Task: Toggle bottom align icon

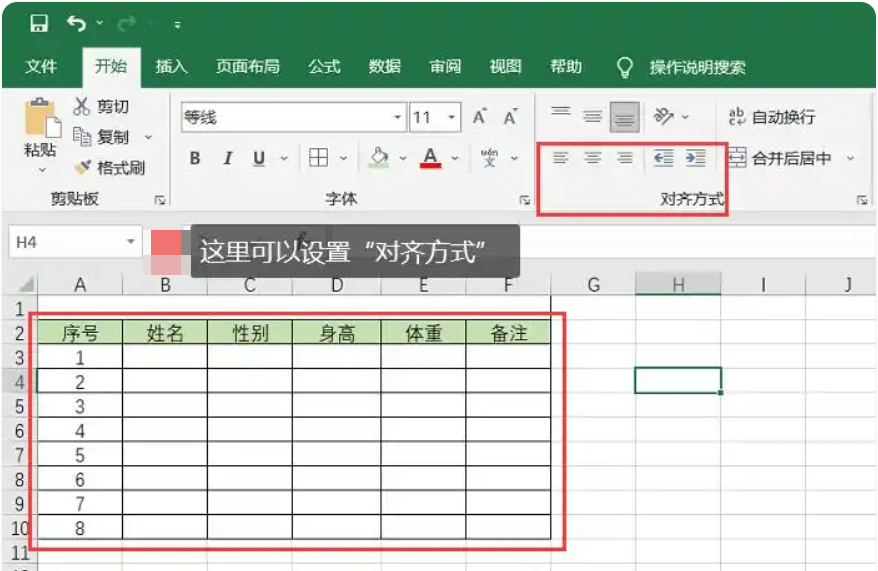Action: [625, 116]
